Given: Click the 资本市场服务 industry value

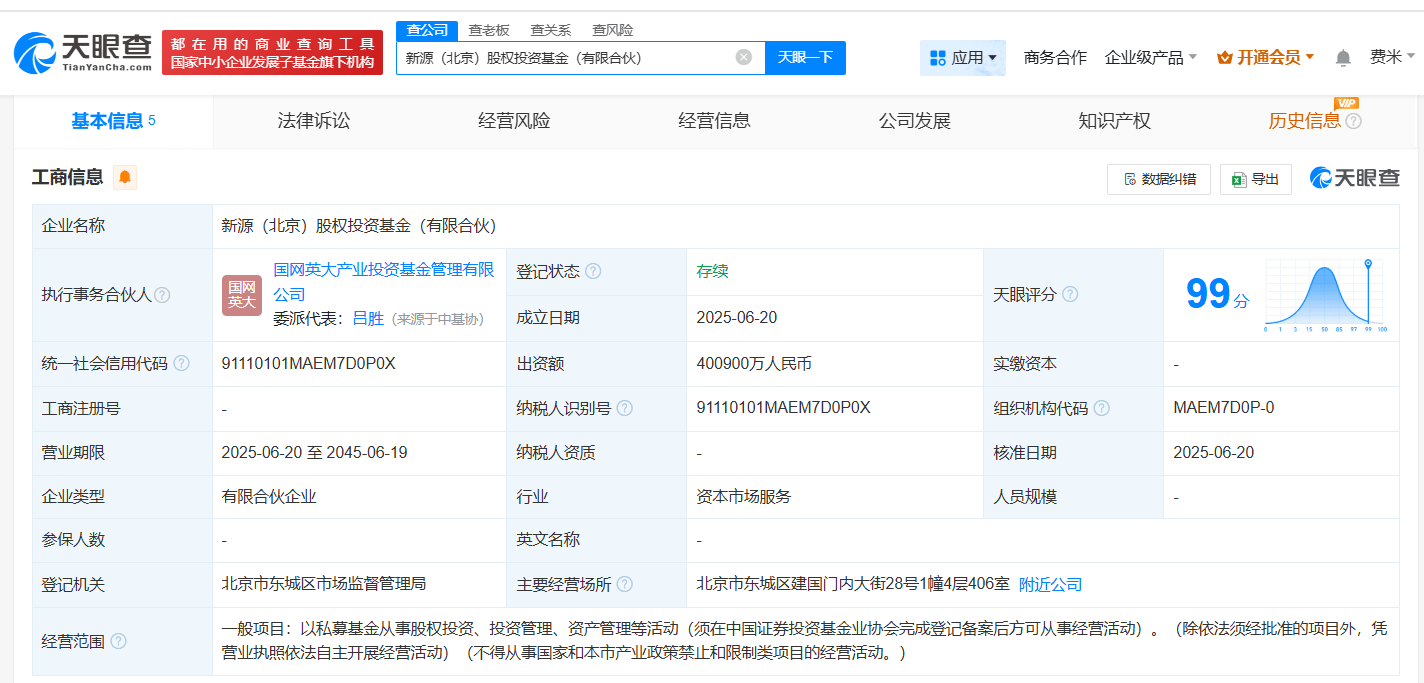Looking at the screenshot, I should point(744,496).
